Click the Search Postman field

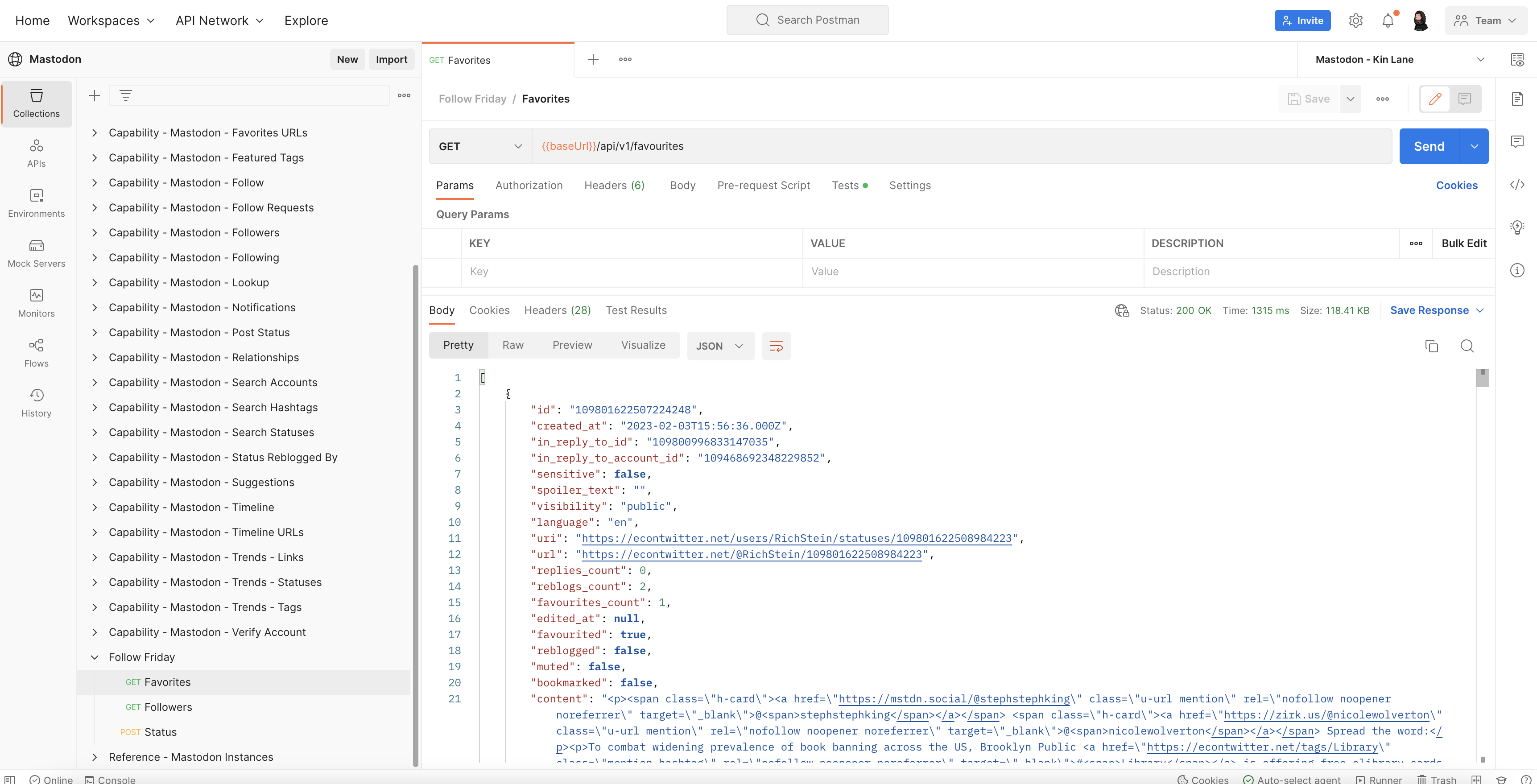[807, 20]
